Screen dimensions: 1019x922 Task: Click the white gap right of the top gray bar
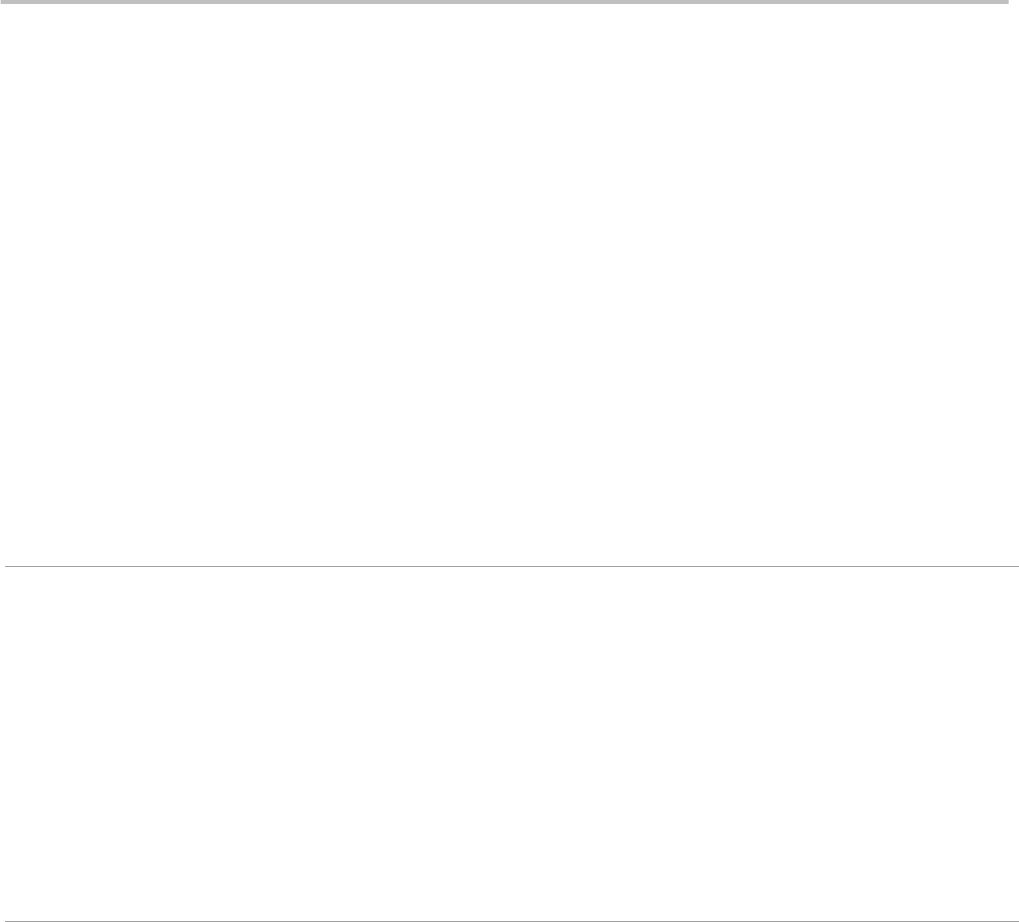1014,2
